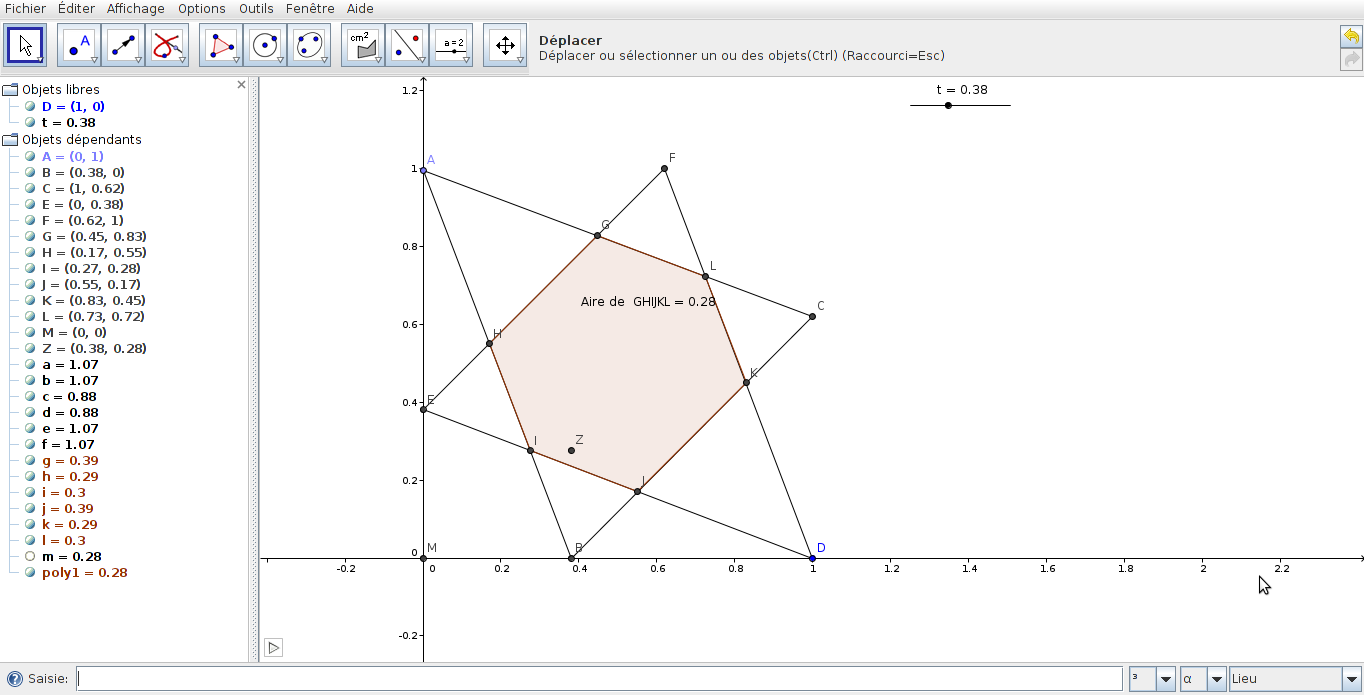Open the α symbol dropdown

[x=1216, y=679]
